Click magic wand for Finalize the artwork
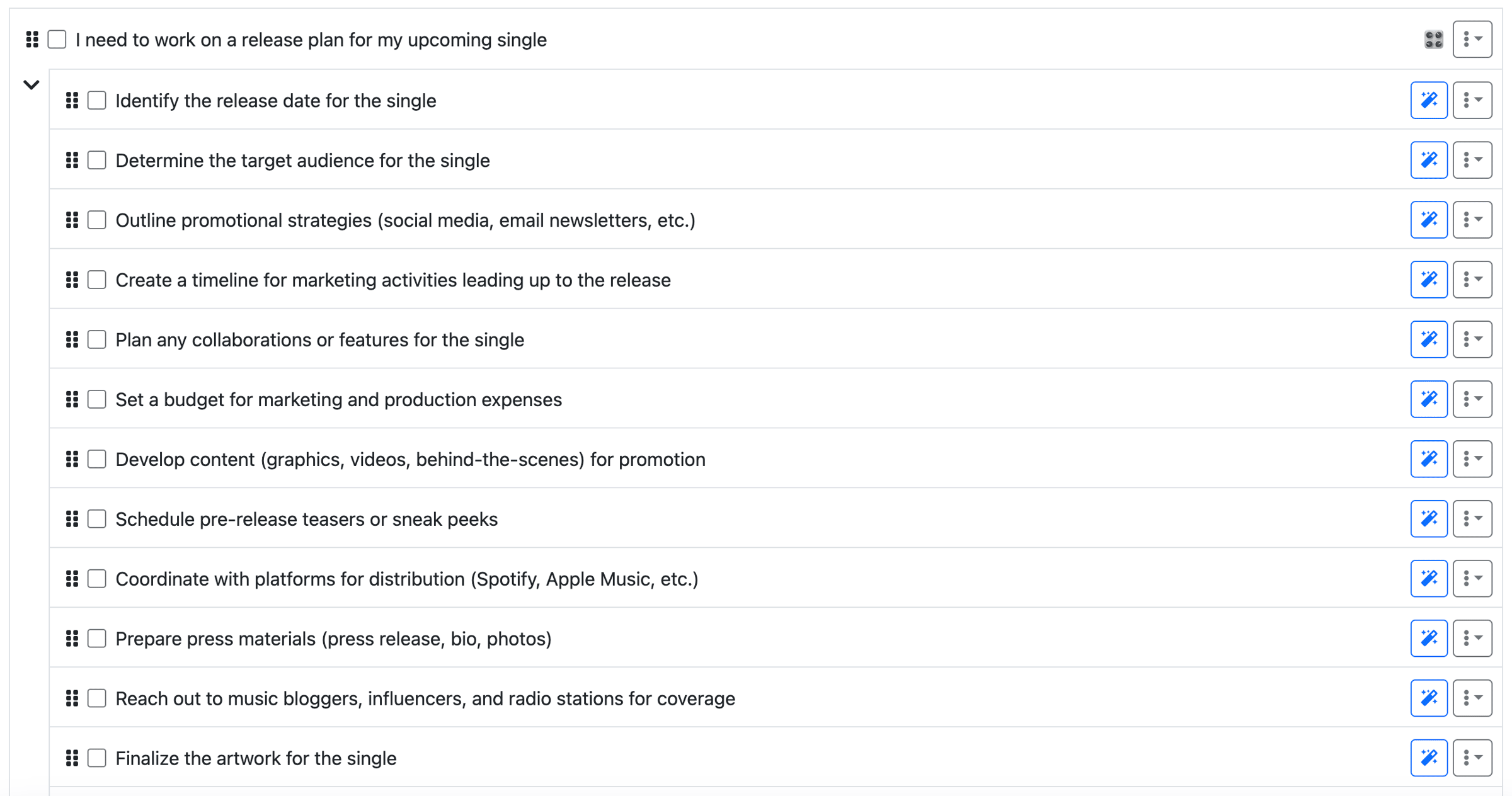 click(1428, 758)
